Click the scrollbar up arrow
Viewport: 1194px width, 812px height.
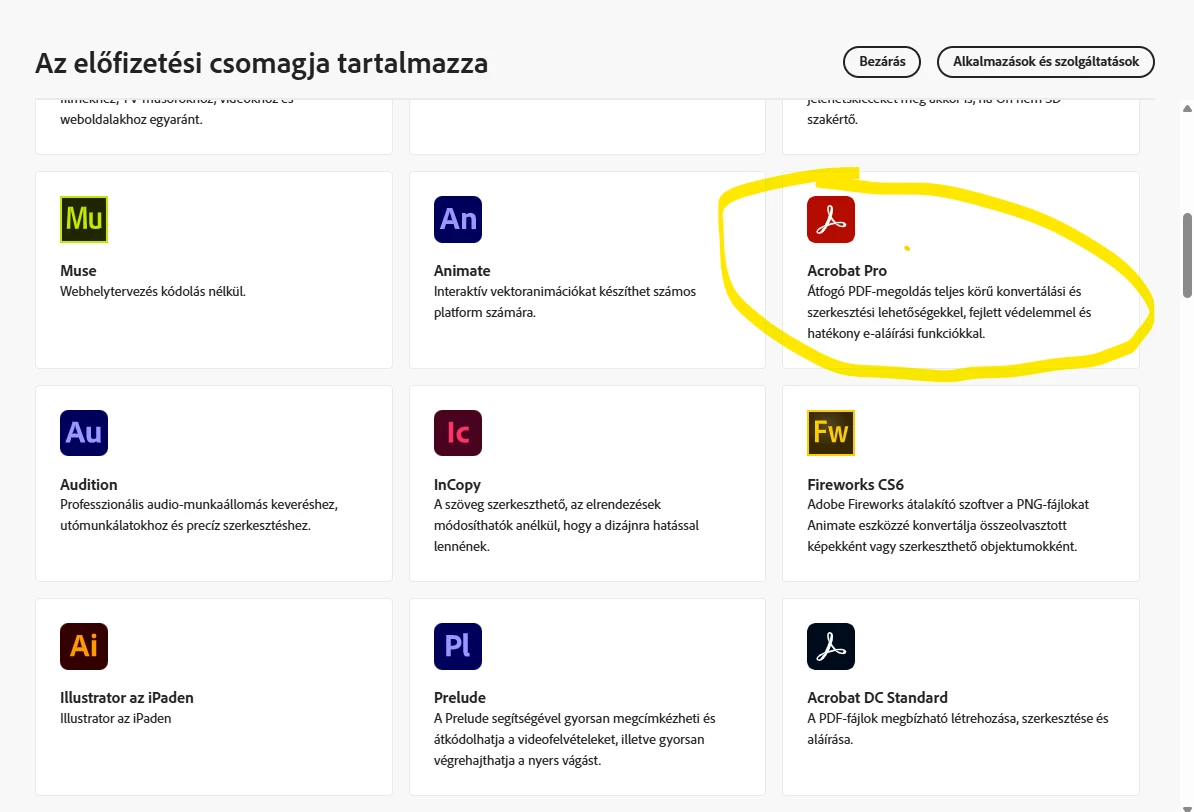tap(1187, 108)
